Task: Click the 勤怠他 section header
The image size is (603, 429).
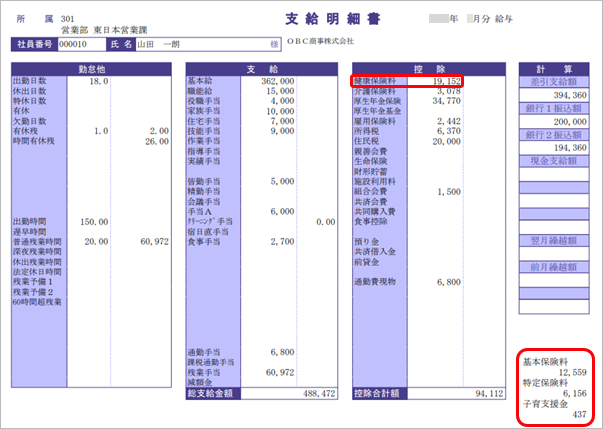Action: pyautogui.click(x=92, y=69)
